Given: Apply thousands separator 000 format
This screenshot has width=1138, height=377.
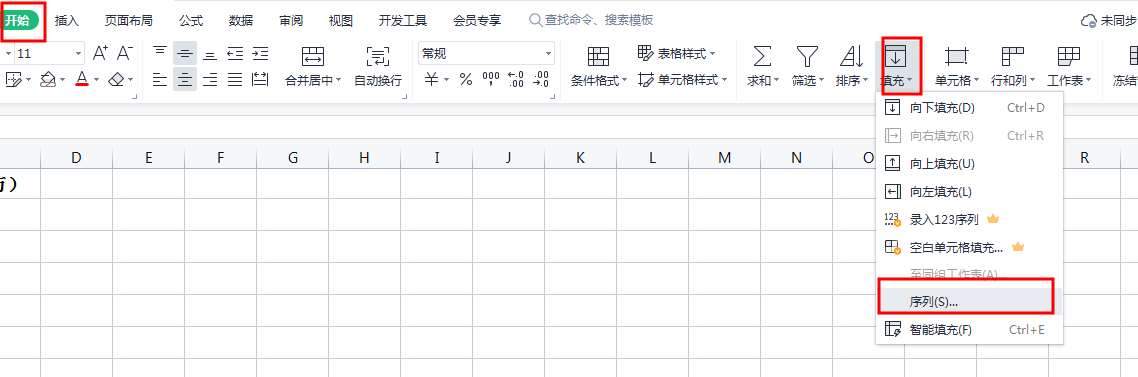Looking at the screenshot, I should point(491,79).
